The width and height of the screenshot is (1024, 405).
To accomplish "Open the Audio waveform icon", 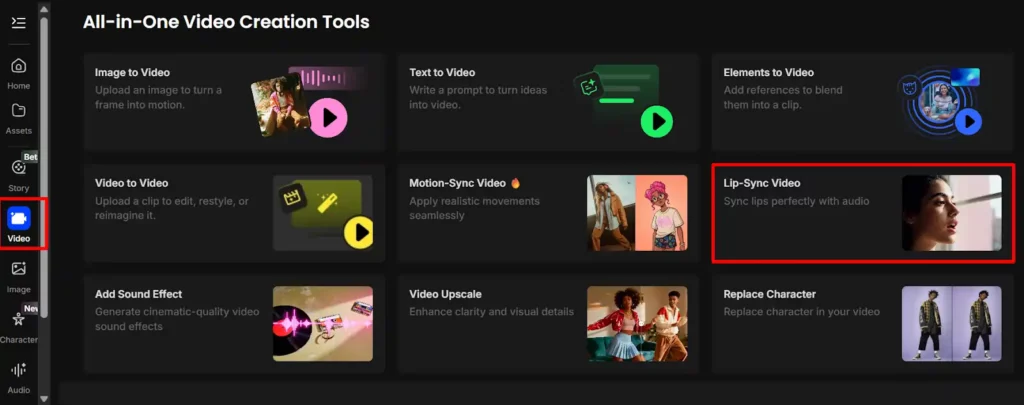I will 19,369.
